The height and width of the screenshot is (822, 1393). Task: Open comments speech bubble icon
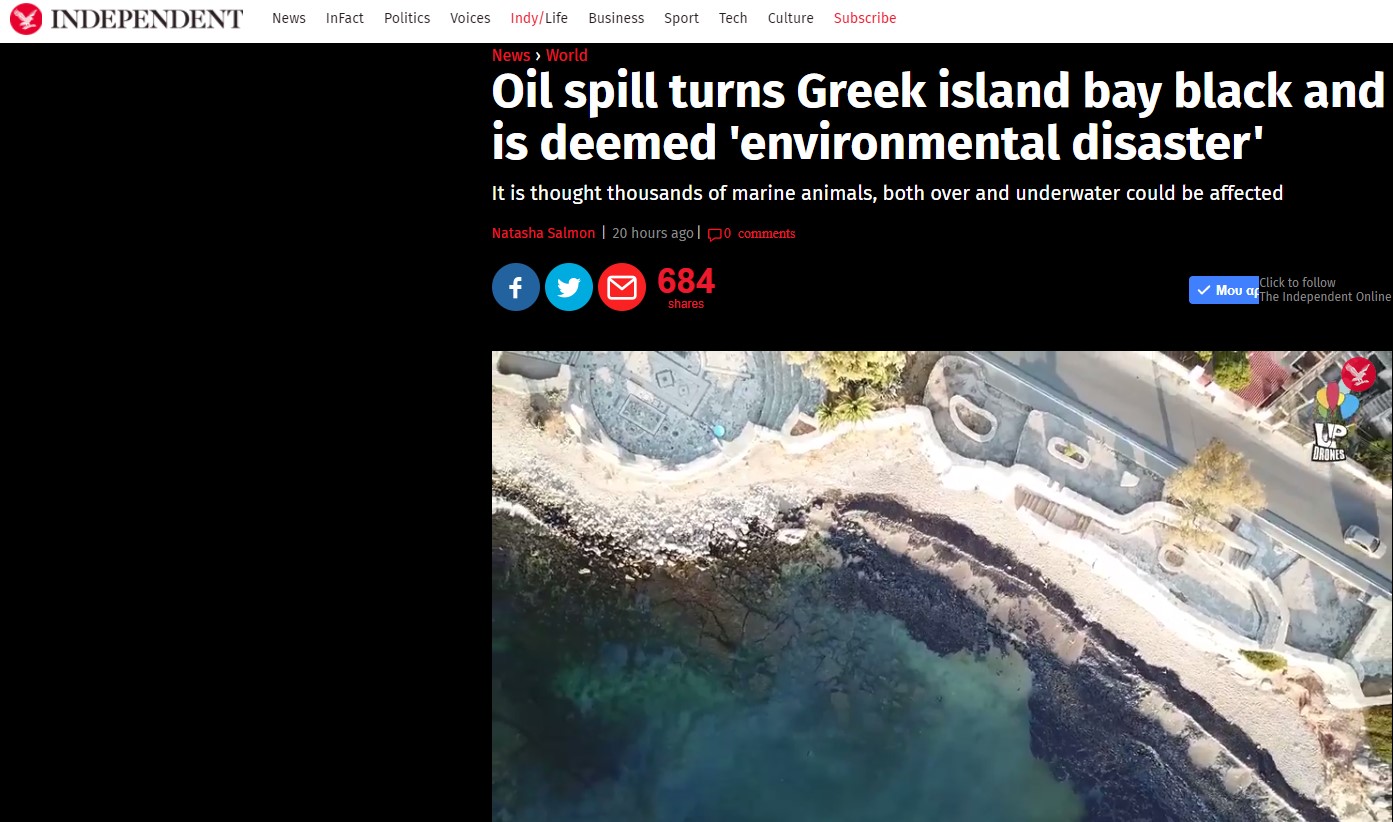714,234
